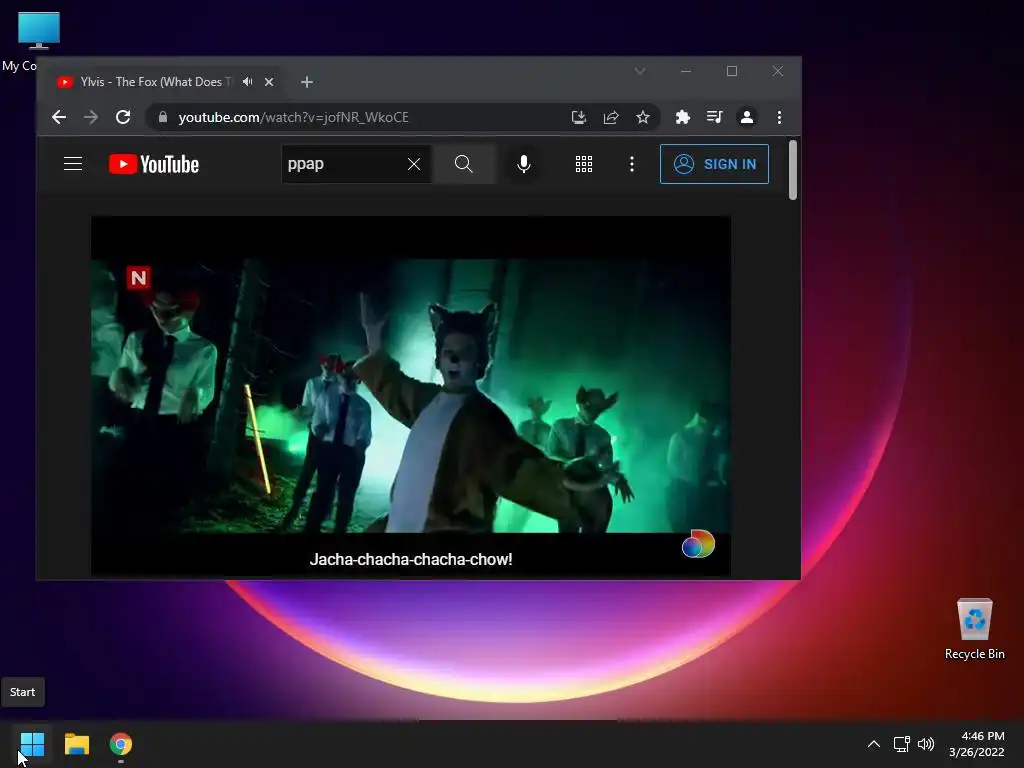The height and width of the screenshot is (768, 1024).
Task: Open the network icon in system tray
Action: tap(902, 744)
